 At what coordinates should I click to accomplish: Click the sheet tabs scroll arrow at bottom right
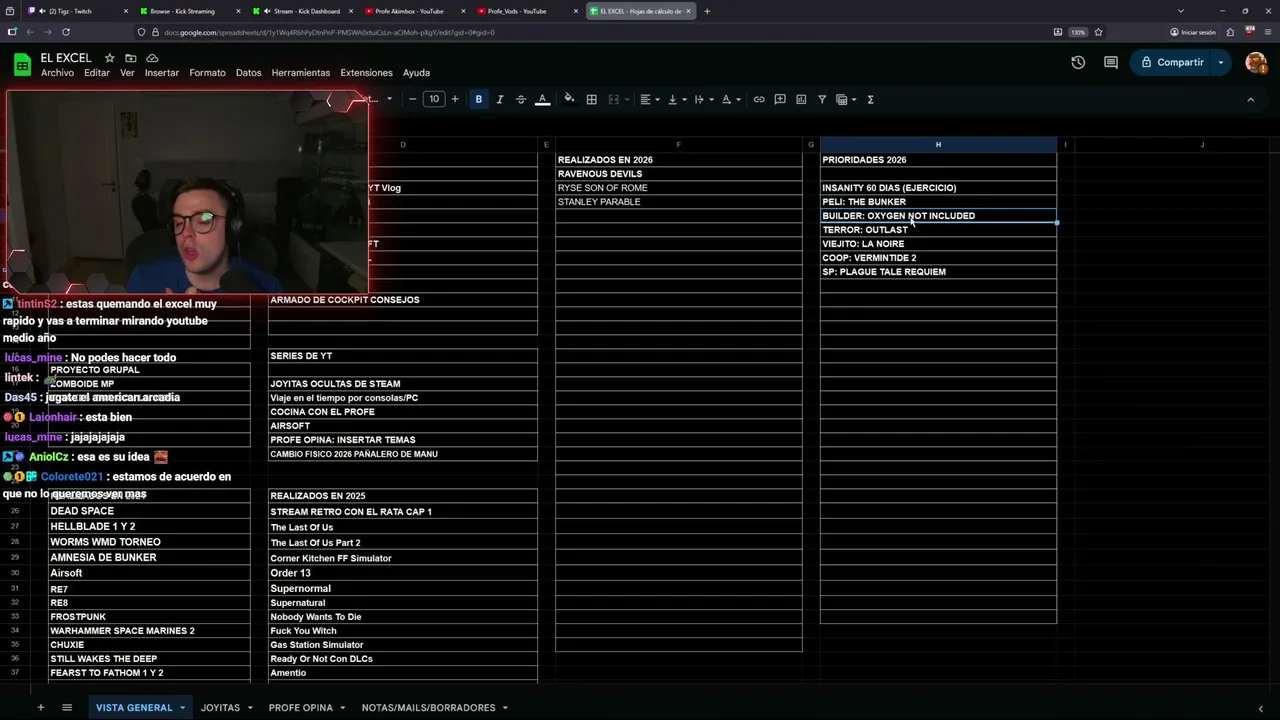click(x=1260, y=708)
